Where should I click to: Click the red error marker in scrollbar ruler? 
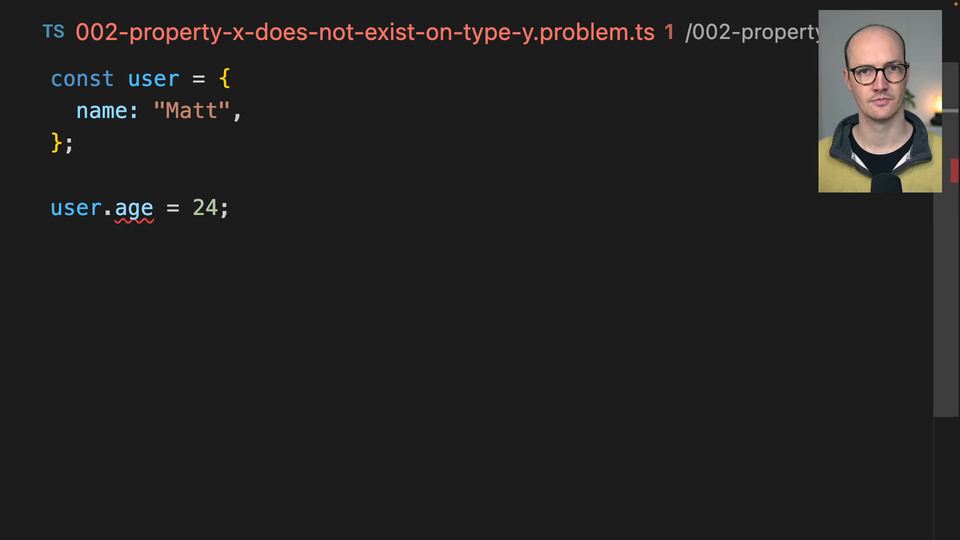pos(954,170)
